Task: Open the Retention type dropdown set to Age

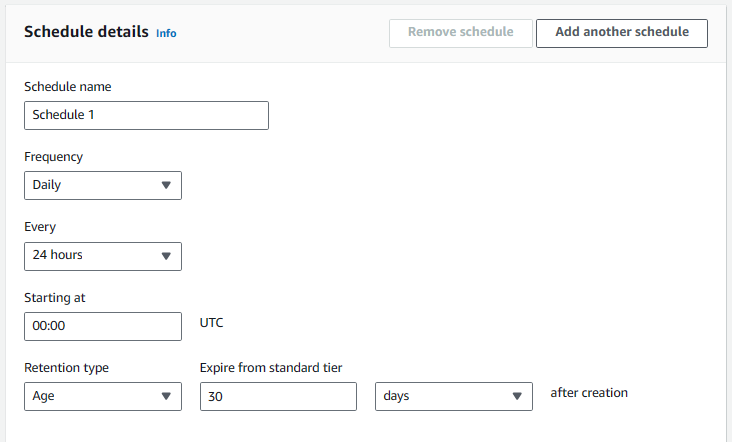Action: [x=103, y=396]
